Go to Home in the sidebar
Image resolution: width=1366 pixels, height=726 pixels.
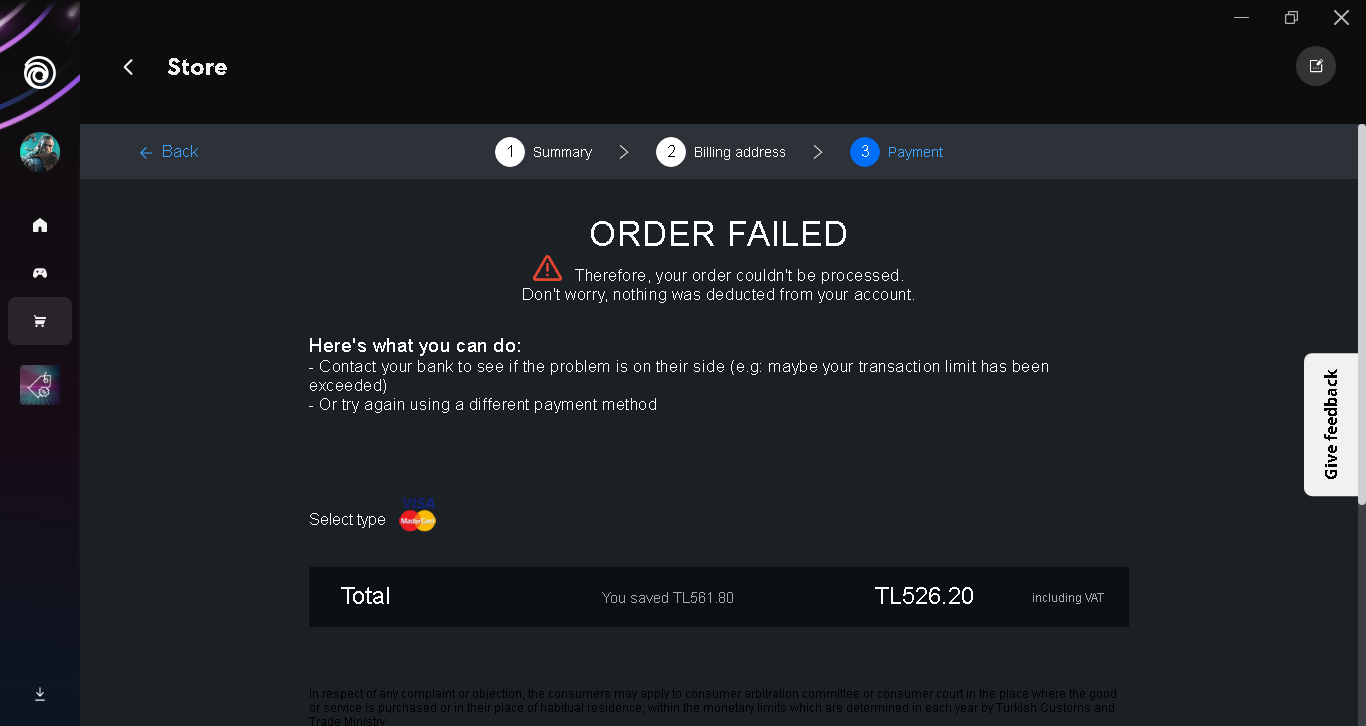(40, 225)
